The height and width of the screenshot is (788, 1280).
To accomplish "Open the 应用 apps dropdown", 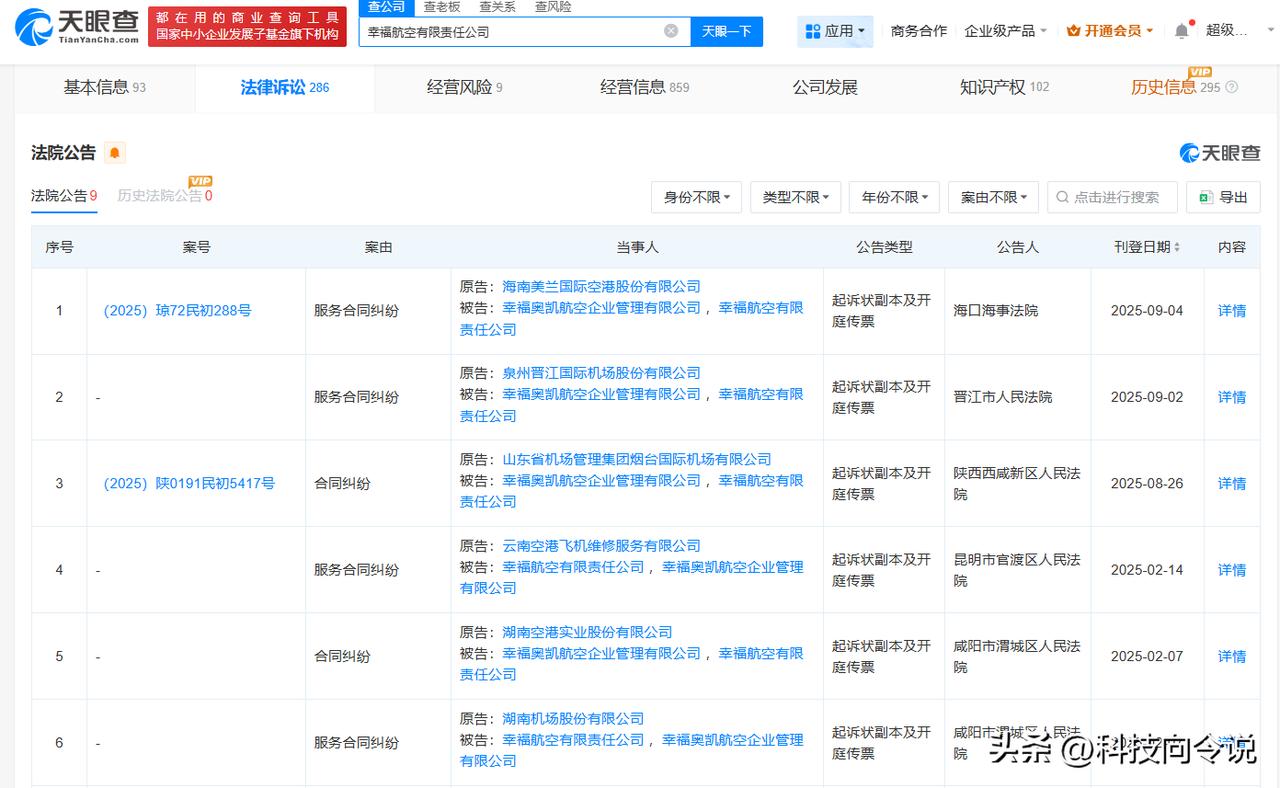I will pos(836,31).
